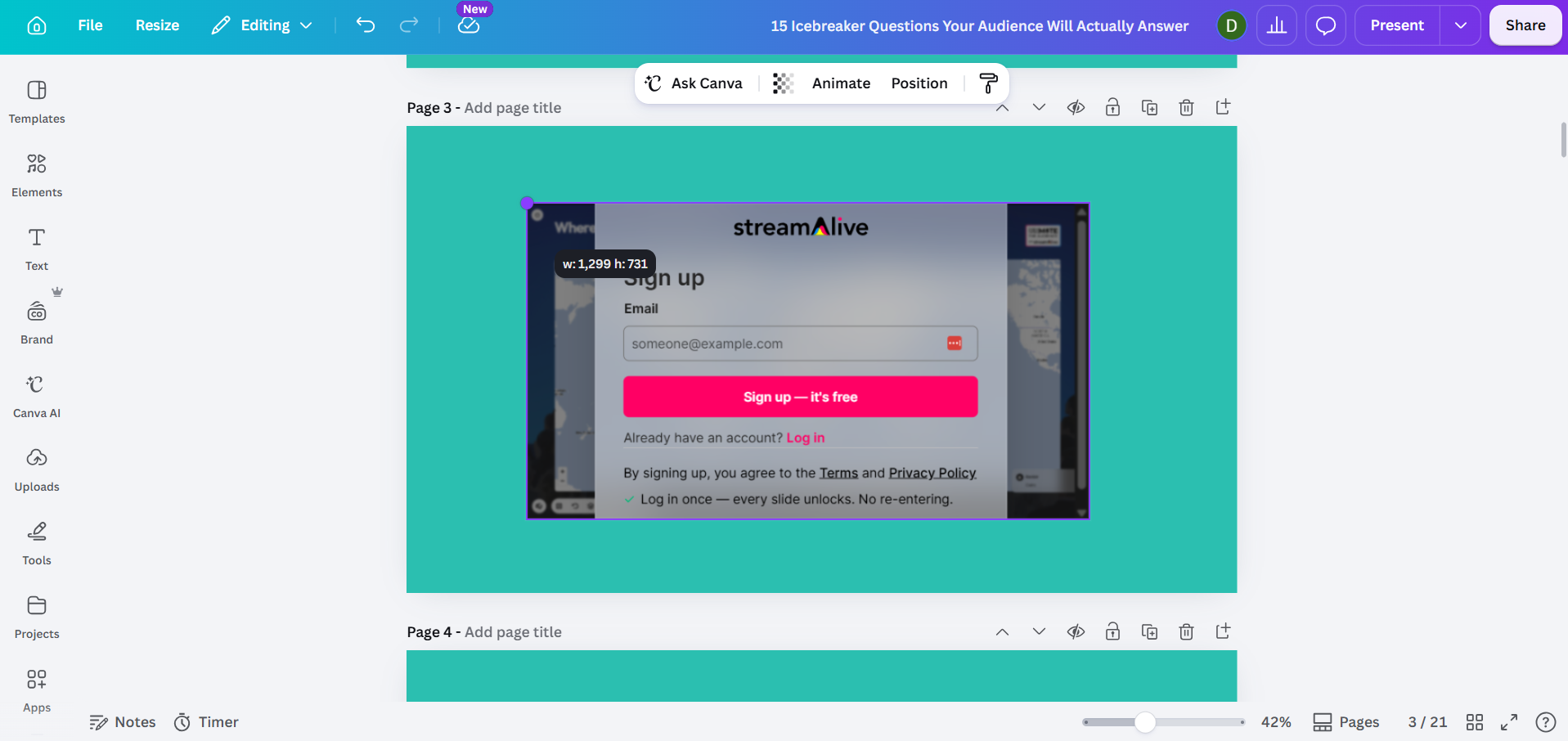
Task: Edit the Page 4 title field
Action: coord(513,632)
